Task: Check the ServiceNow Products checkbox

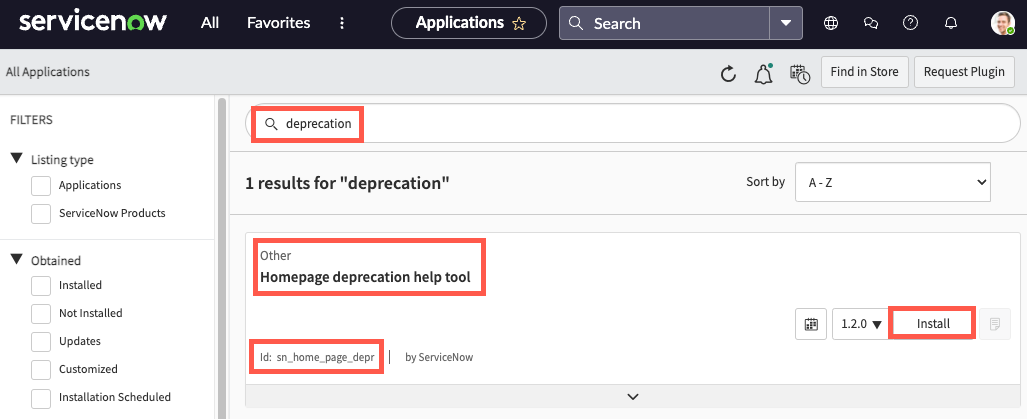Action: (x=41, y=213)
